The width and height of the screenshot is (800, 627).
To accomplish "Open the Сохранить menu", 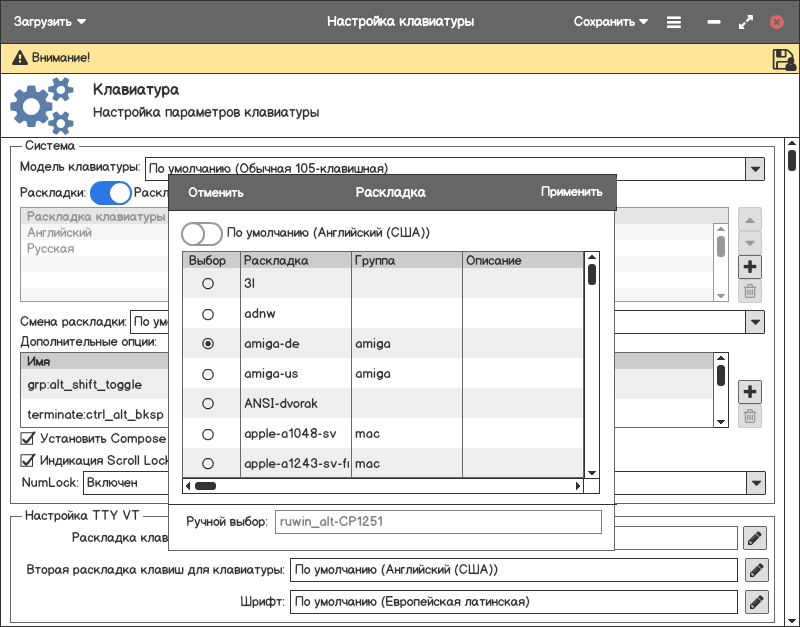I will [x=610, y=21].
